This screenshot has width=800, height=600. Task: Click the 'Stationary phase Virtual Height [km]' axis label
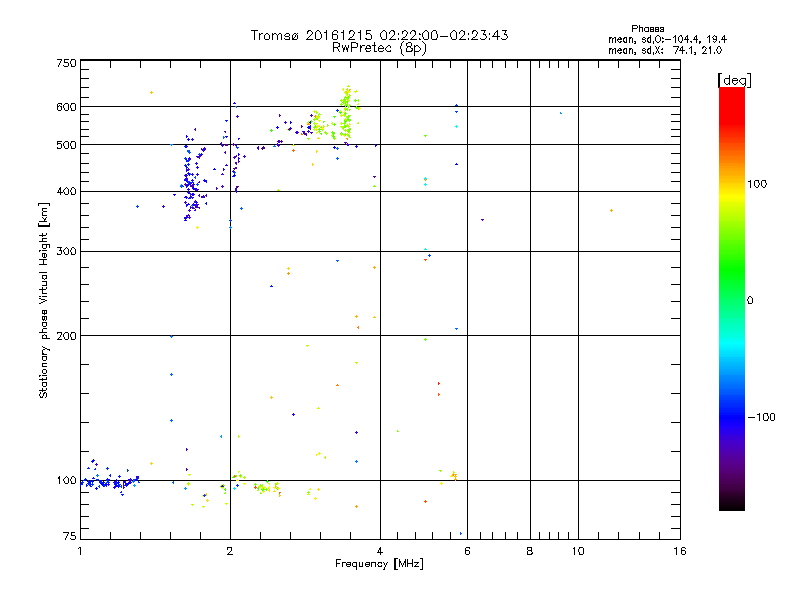coord(44,300)
